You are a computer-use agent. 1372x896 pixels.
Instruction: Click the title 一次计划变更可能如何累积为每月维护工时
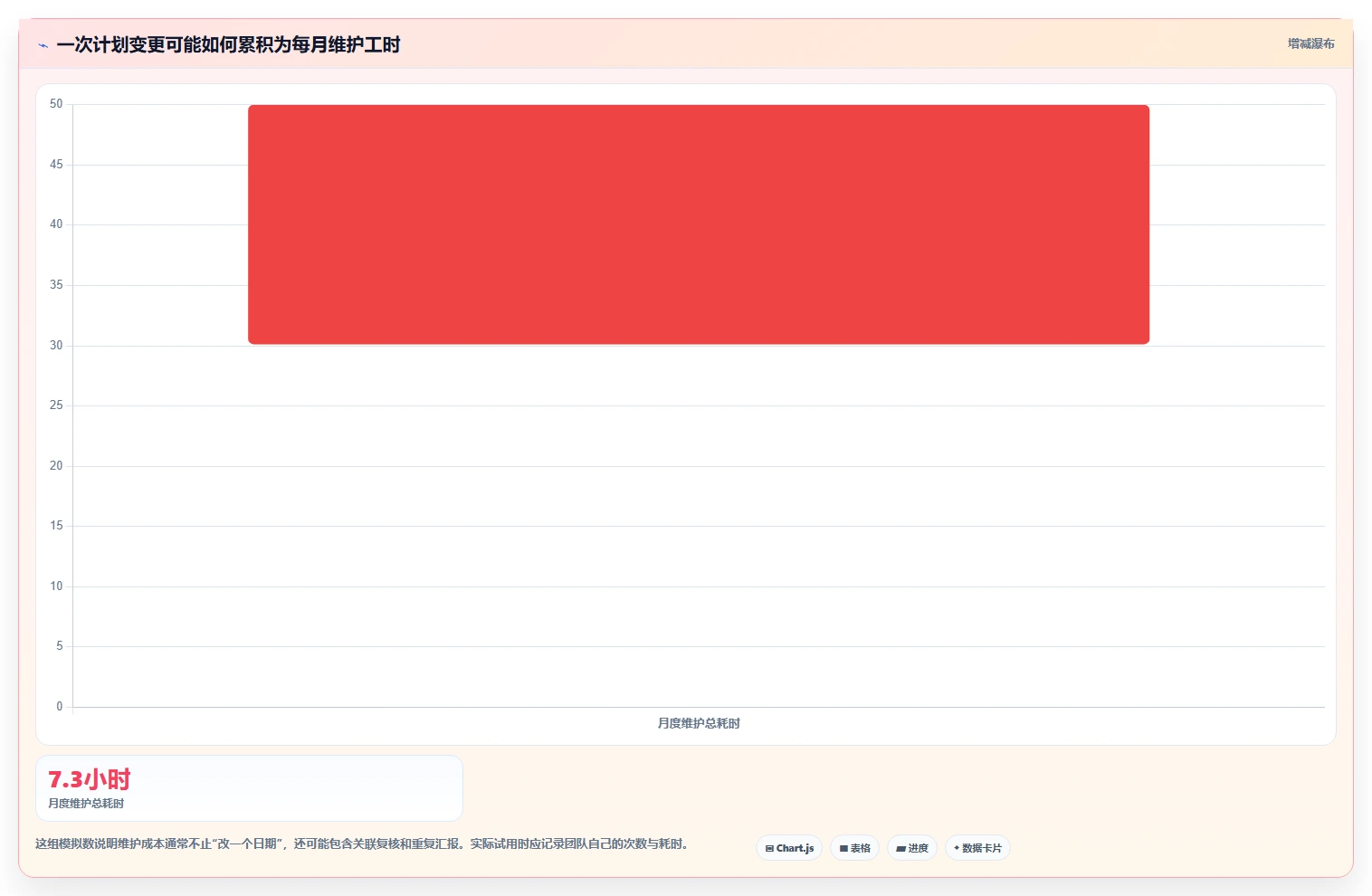tap(228, 45)
